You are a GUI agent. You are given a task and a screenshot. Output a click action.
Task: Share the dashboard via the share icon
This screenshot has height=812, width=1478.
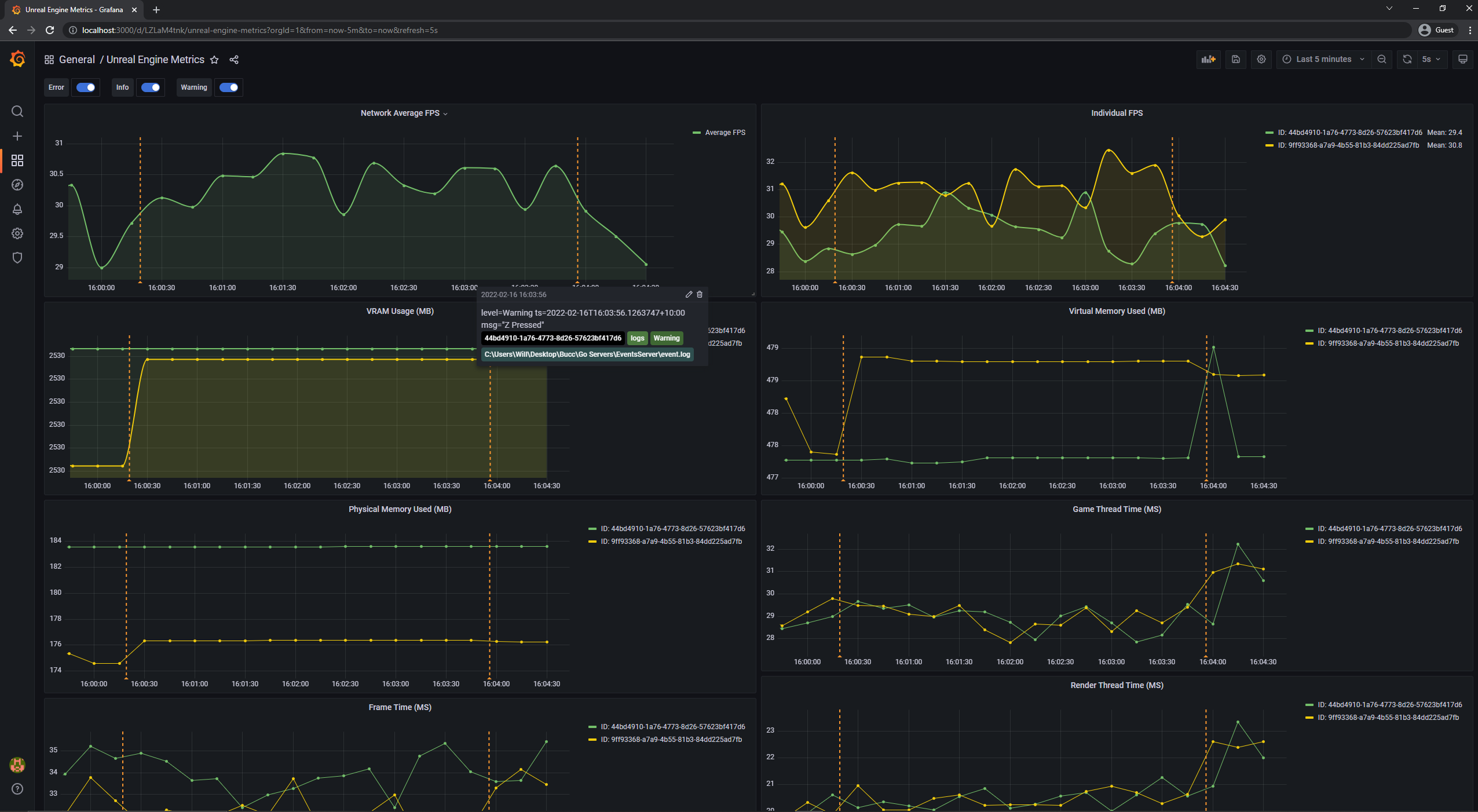[233, 60]
